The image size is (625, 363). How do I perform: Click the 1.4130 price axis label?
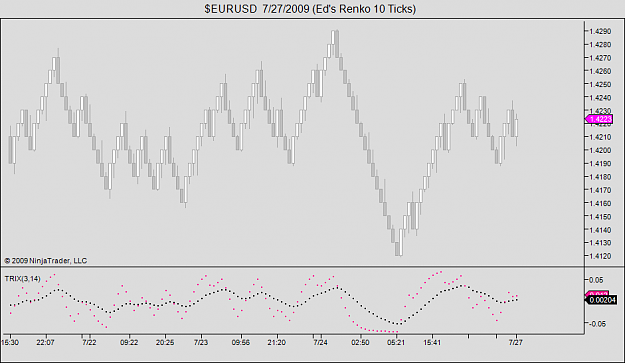tap(600, 243)
